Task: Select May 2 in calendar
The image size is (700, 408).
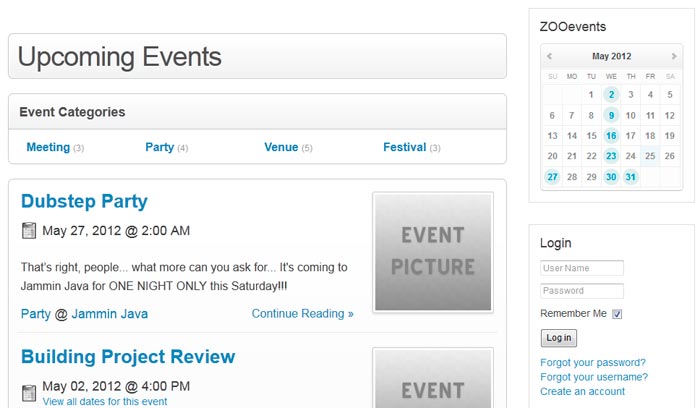Action: click(611, 95)
